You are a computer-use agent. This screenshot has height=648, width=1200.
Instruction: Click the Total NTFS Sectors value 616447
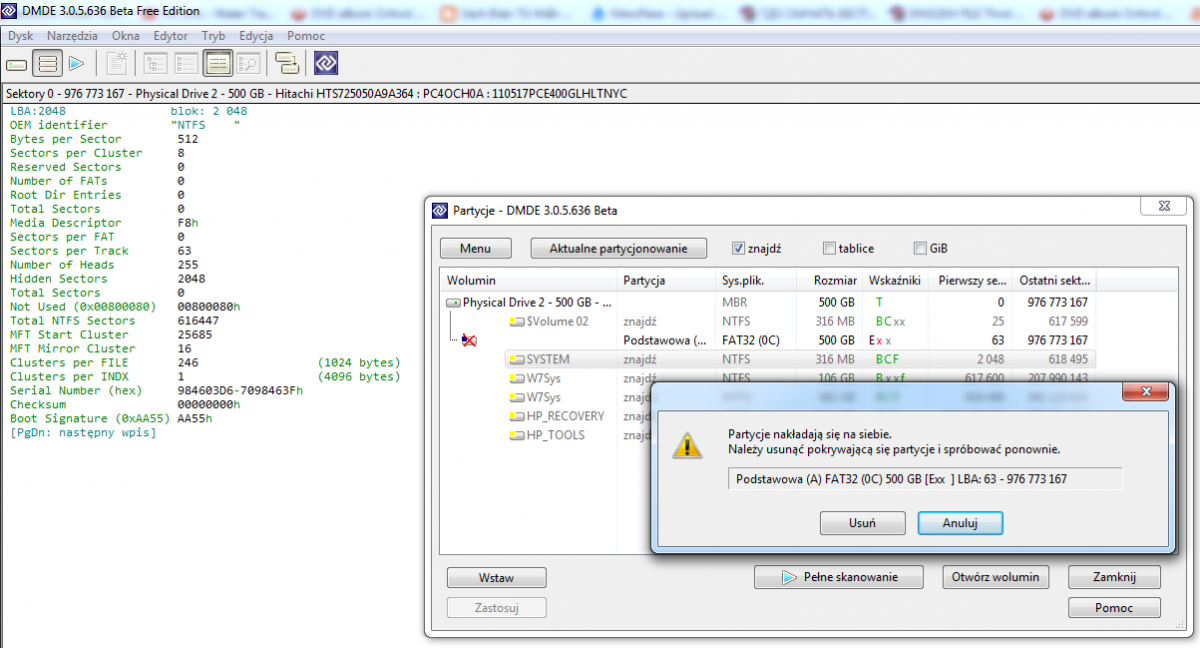pyautogui.click(x=198, y=321)
